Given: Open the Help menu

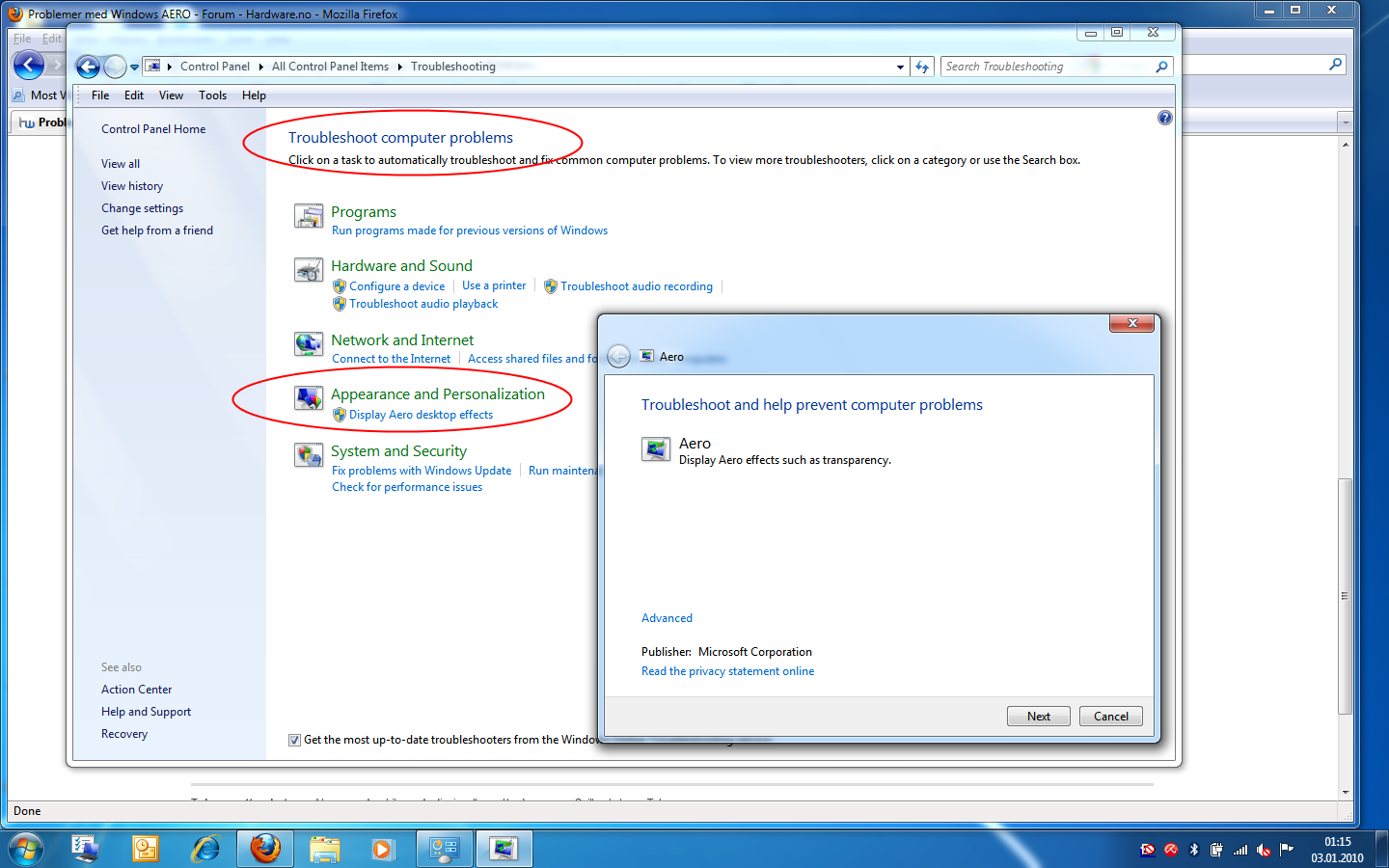Looking at the screenshot, I should tap(254, 95).
